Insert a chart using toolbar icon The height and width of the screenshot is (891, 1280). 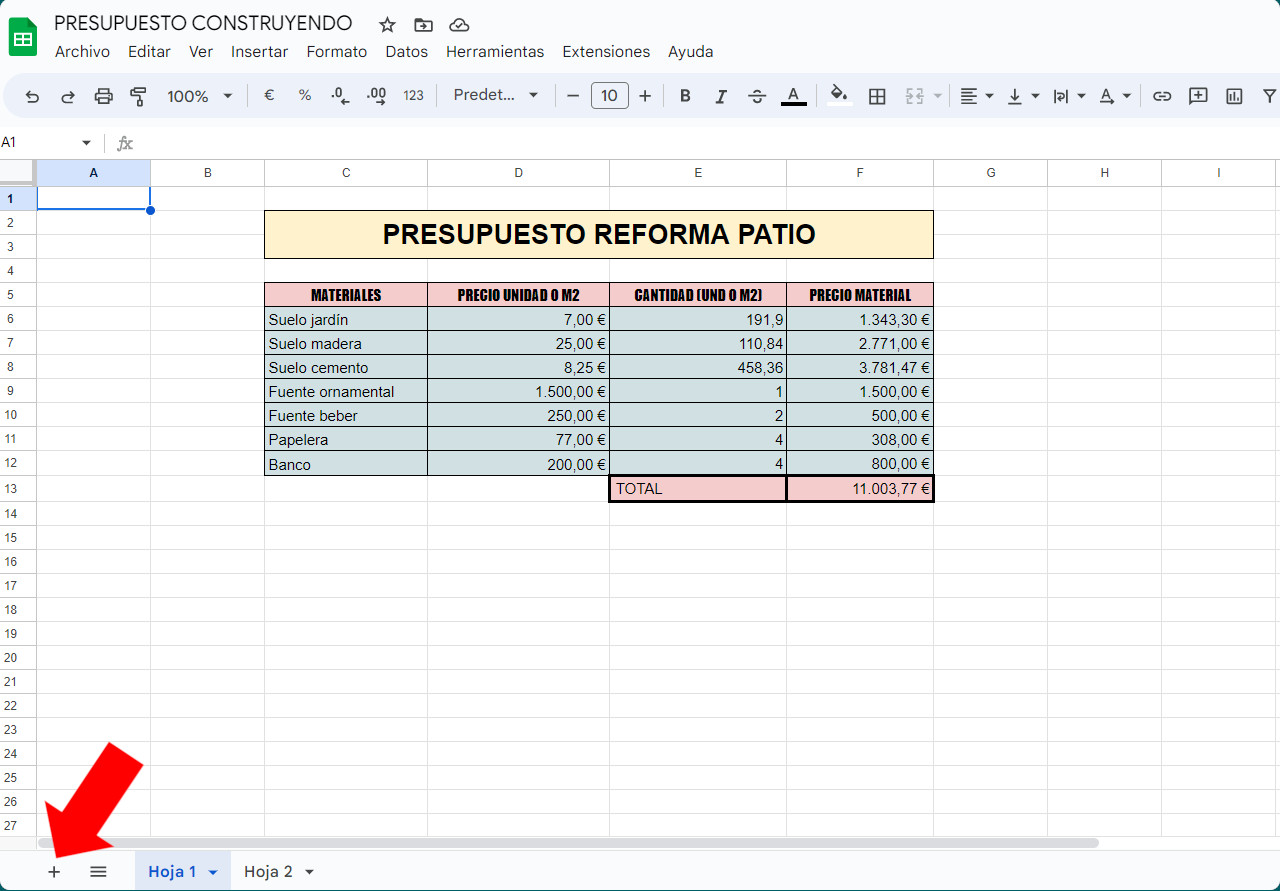[1234, 96]
